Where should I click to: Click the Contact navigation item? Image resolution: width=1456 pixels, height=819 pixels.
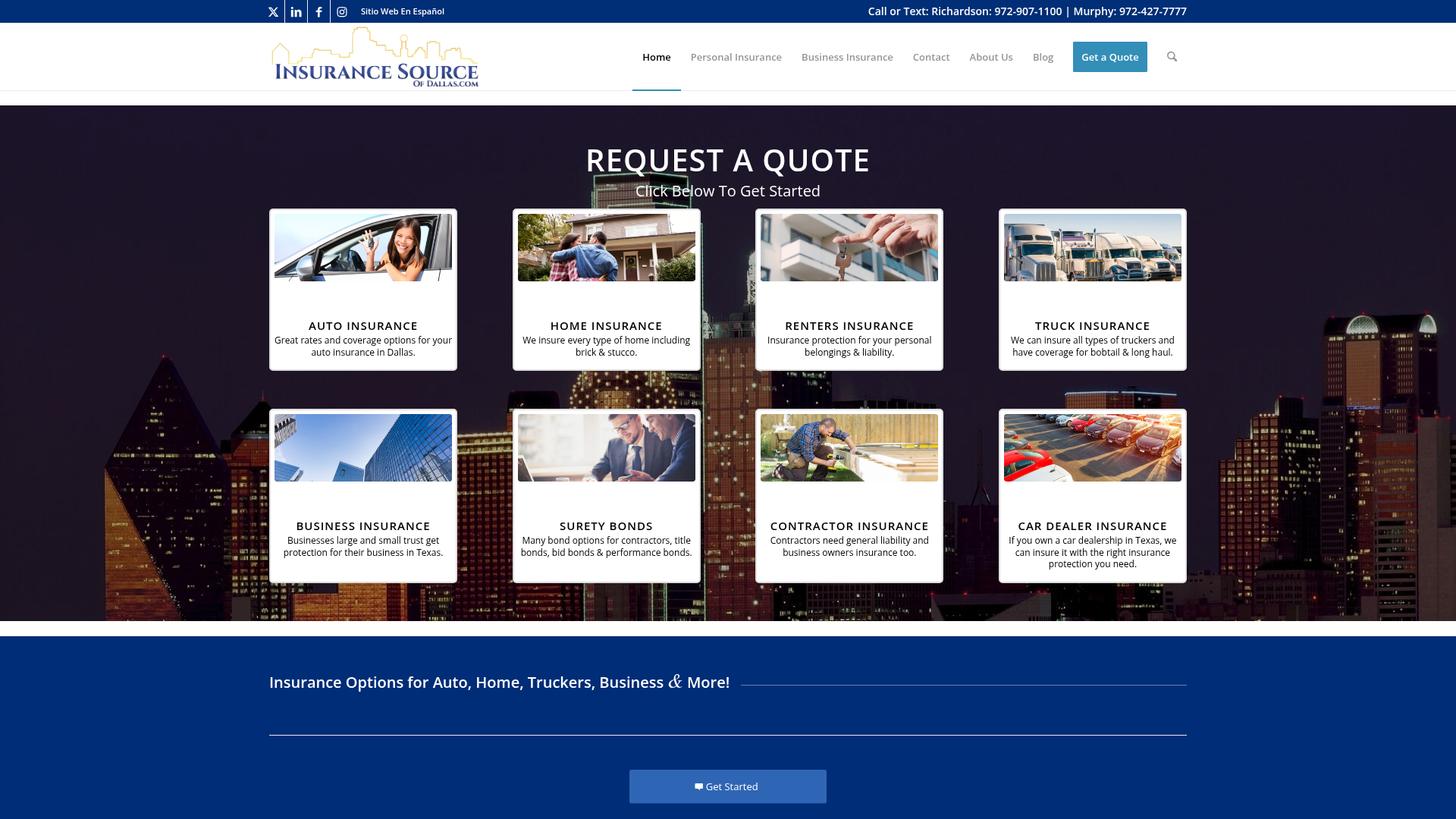click(930, 57)
